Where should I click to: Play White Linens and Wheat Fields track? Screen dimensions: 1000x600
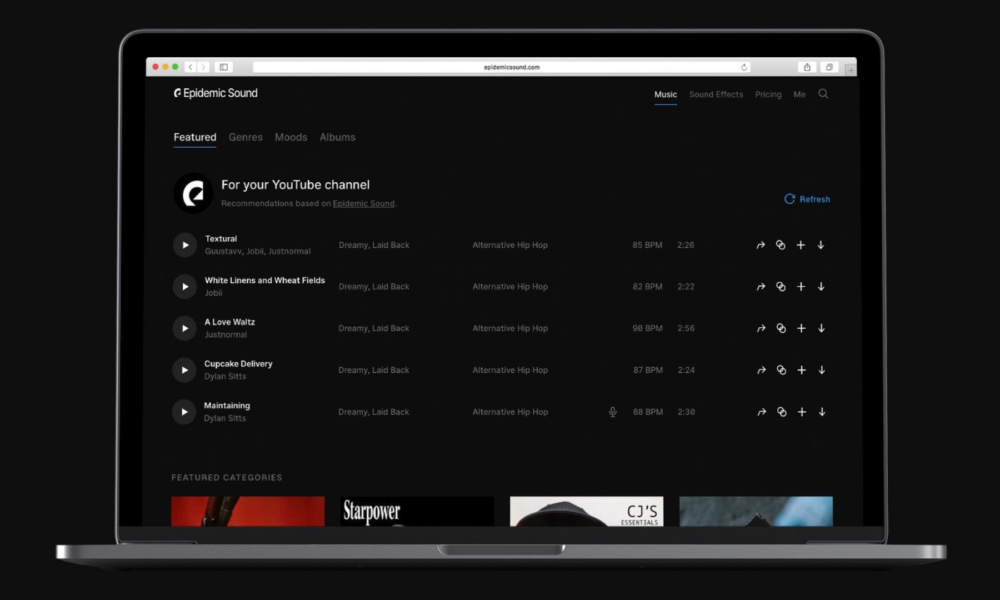[185, 286]
